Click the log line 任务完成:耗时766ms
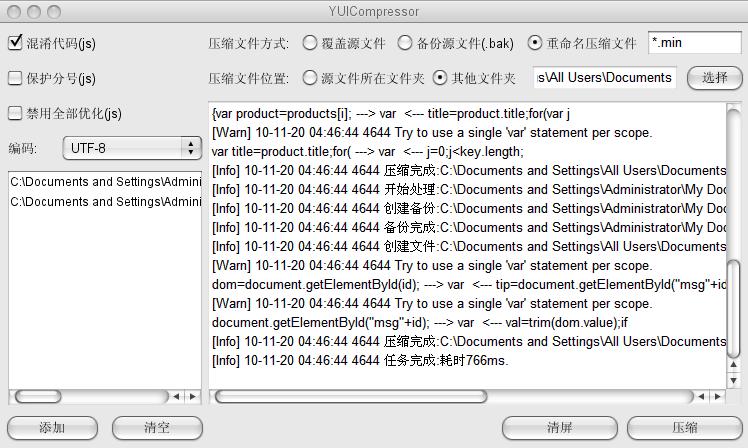 360,361
